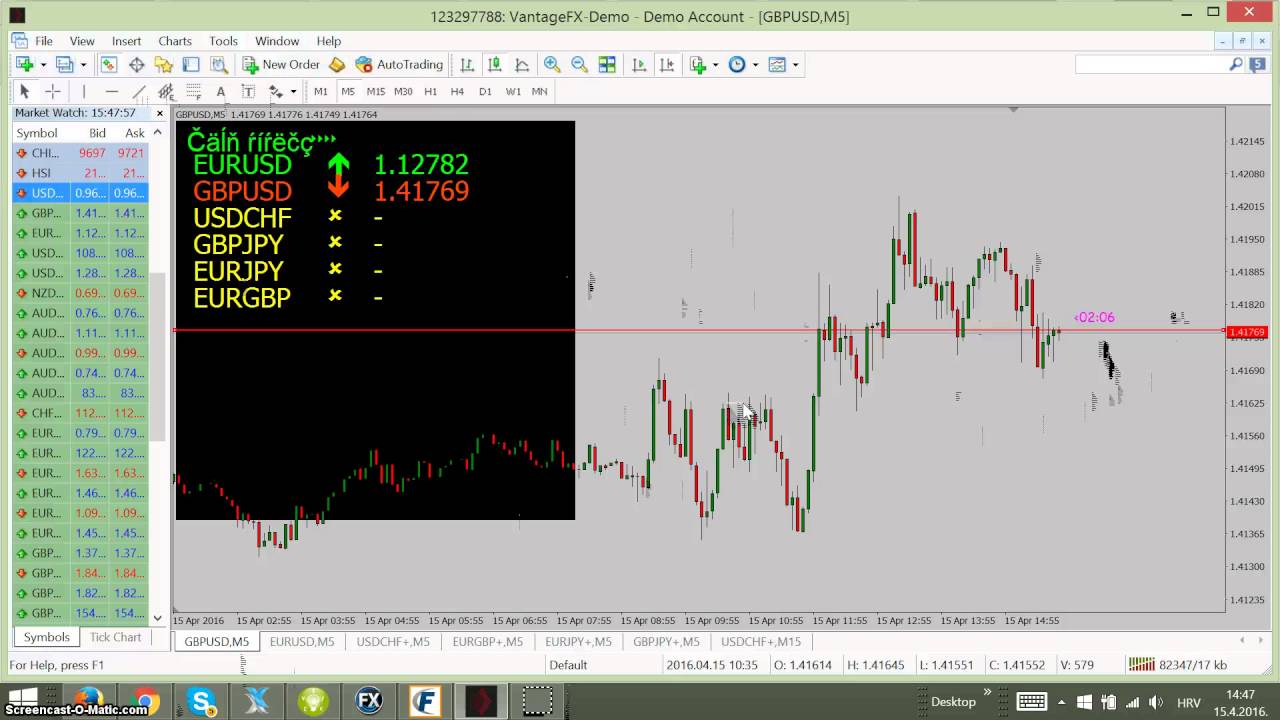Click the Zoom Out magnifier
The image size is (1280, 720).
pyautogui.click(x=579, y=64)
